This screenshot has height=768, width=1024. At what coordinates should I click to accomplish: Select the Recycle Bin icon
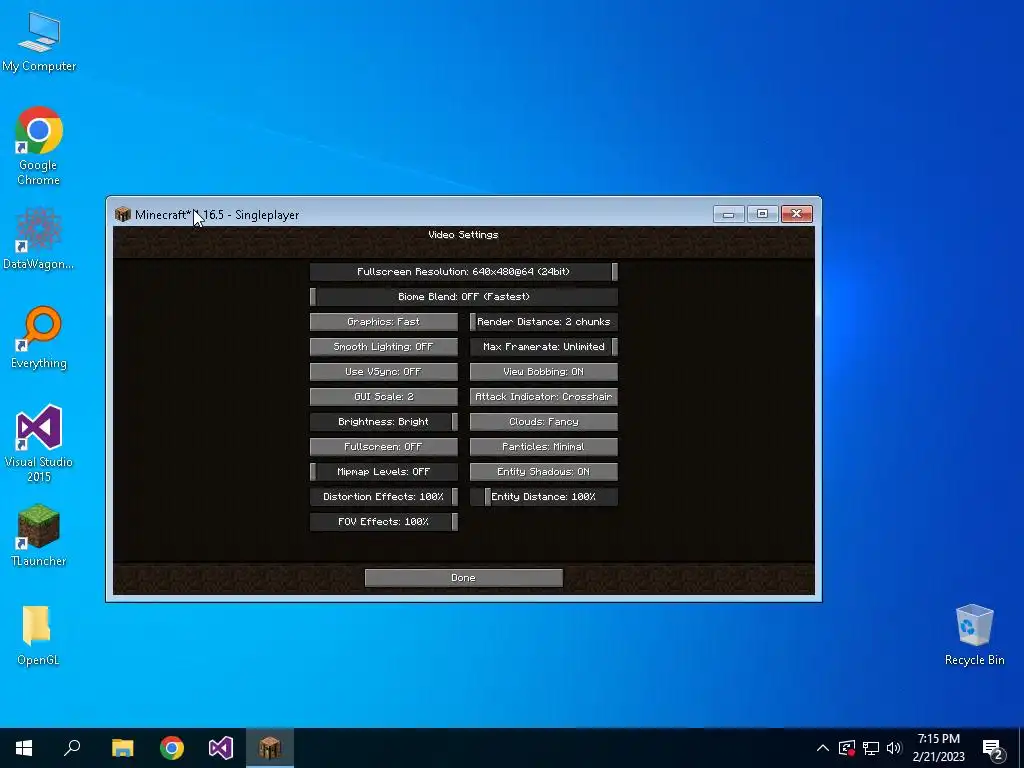tap(974, 635)
